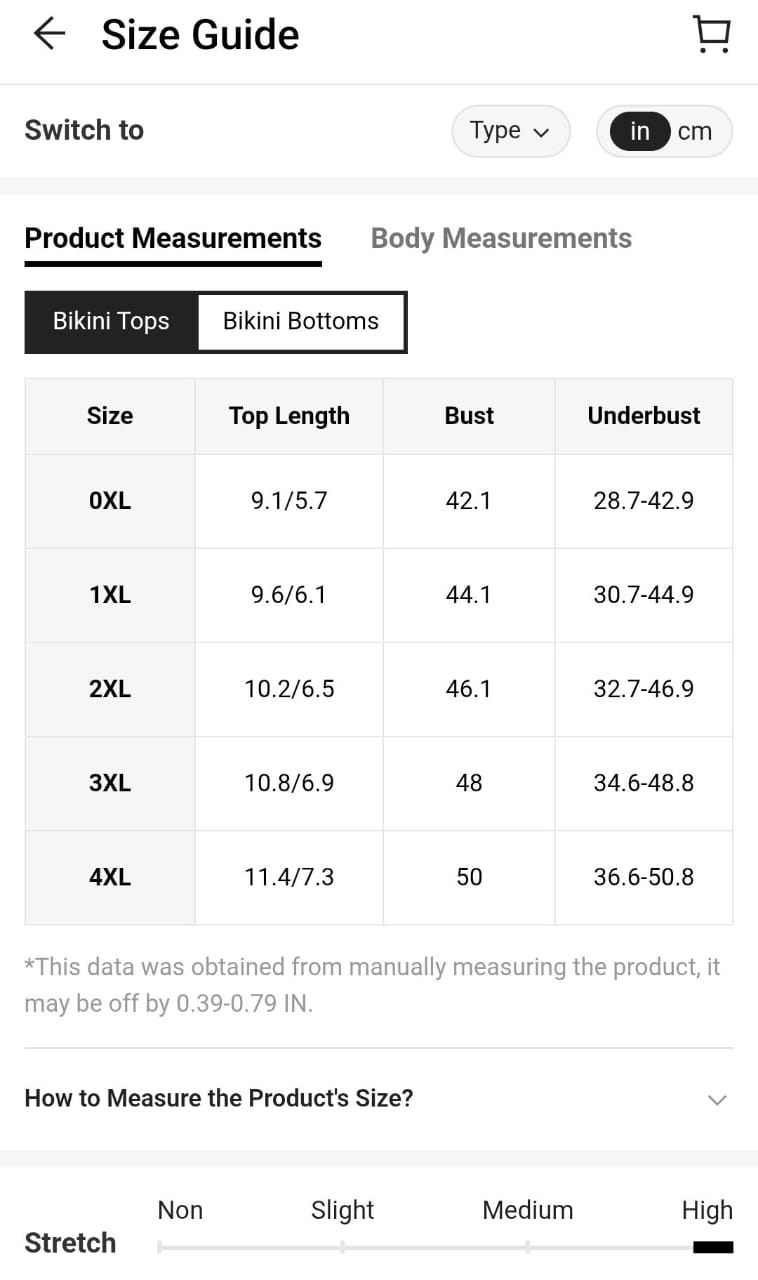Open the Type dropdown
Screen dimensions: 758x1280
coord(511,131)
